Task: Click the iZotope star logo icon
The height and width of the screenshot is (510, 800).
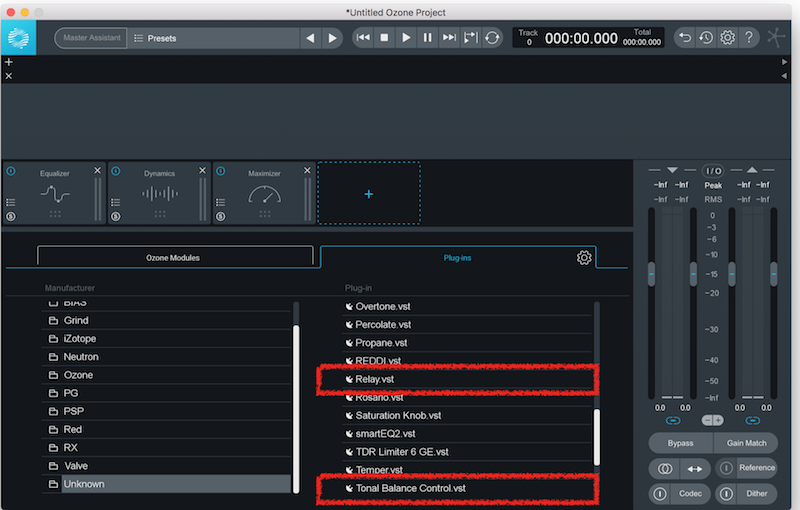Action: pos(776,38)
